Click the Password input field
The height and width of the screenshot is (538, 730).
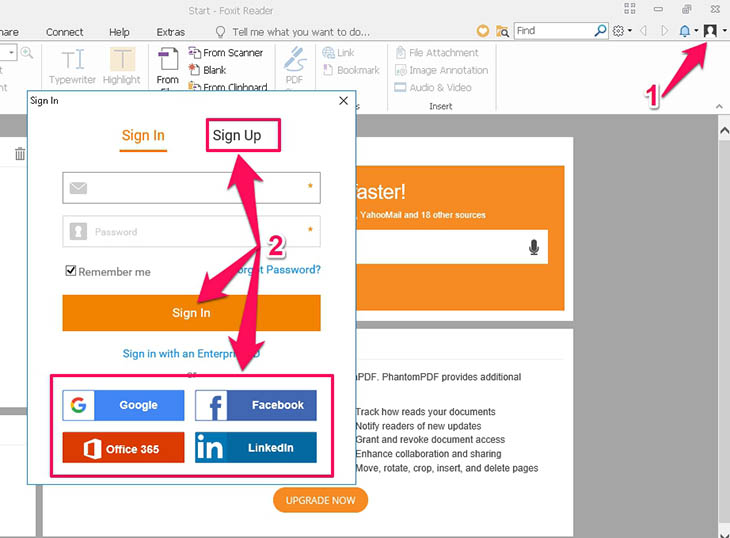(x=191, y=231)
